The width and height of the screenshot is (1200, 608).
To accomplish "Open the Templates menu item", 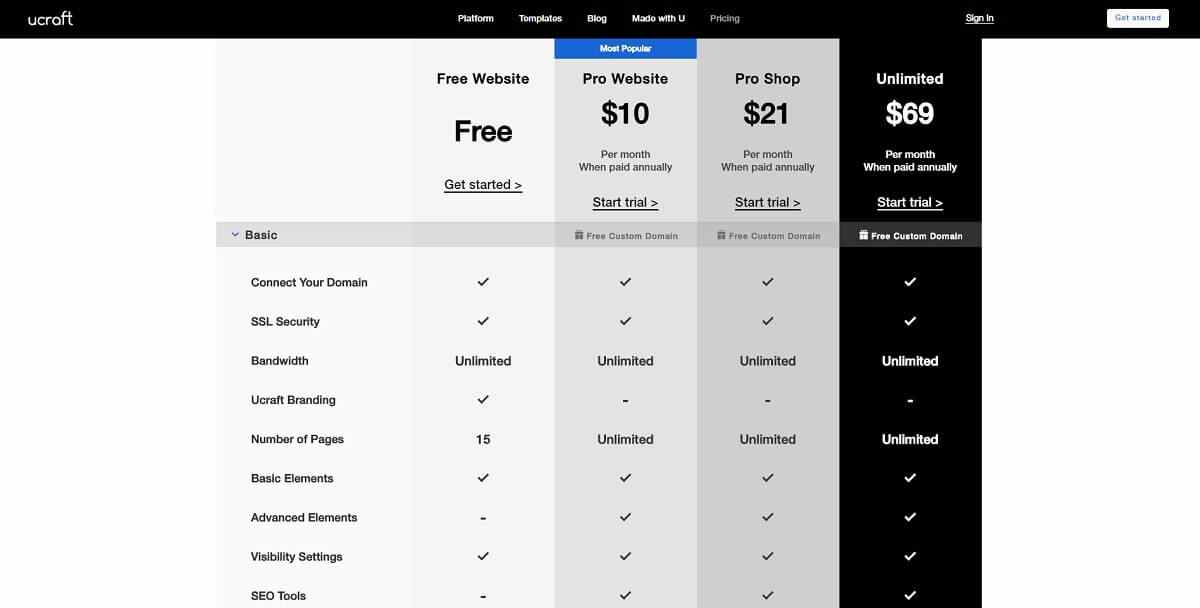I will tap(540, 18).
